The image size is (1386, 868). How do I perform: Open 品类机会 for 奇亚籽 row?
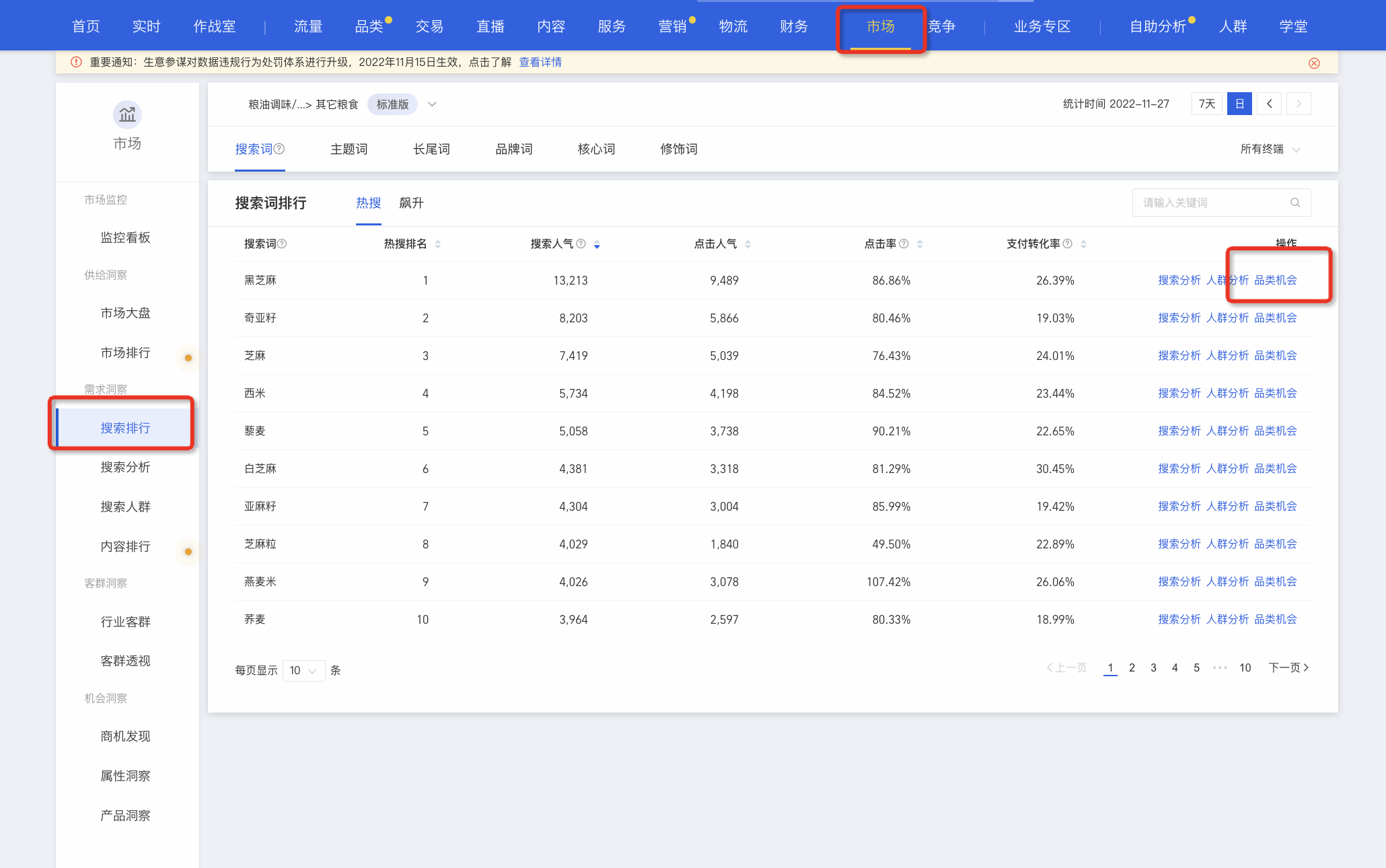(x=1276, y=318)
